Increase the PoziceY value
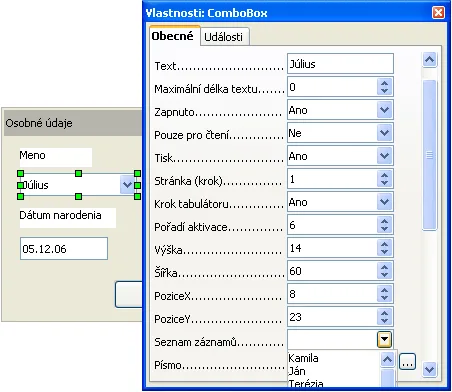The image size is (452, 392). (x=385, y=313)
